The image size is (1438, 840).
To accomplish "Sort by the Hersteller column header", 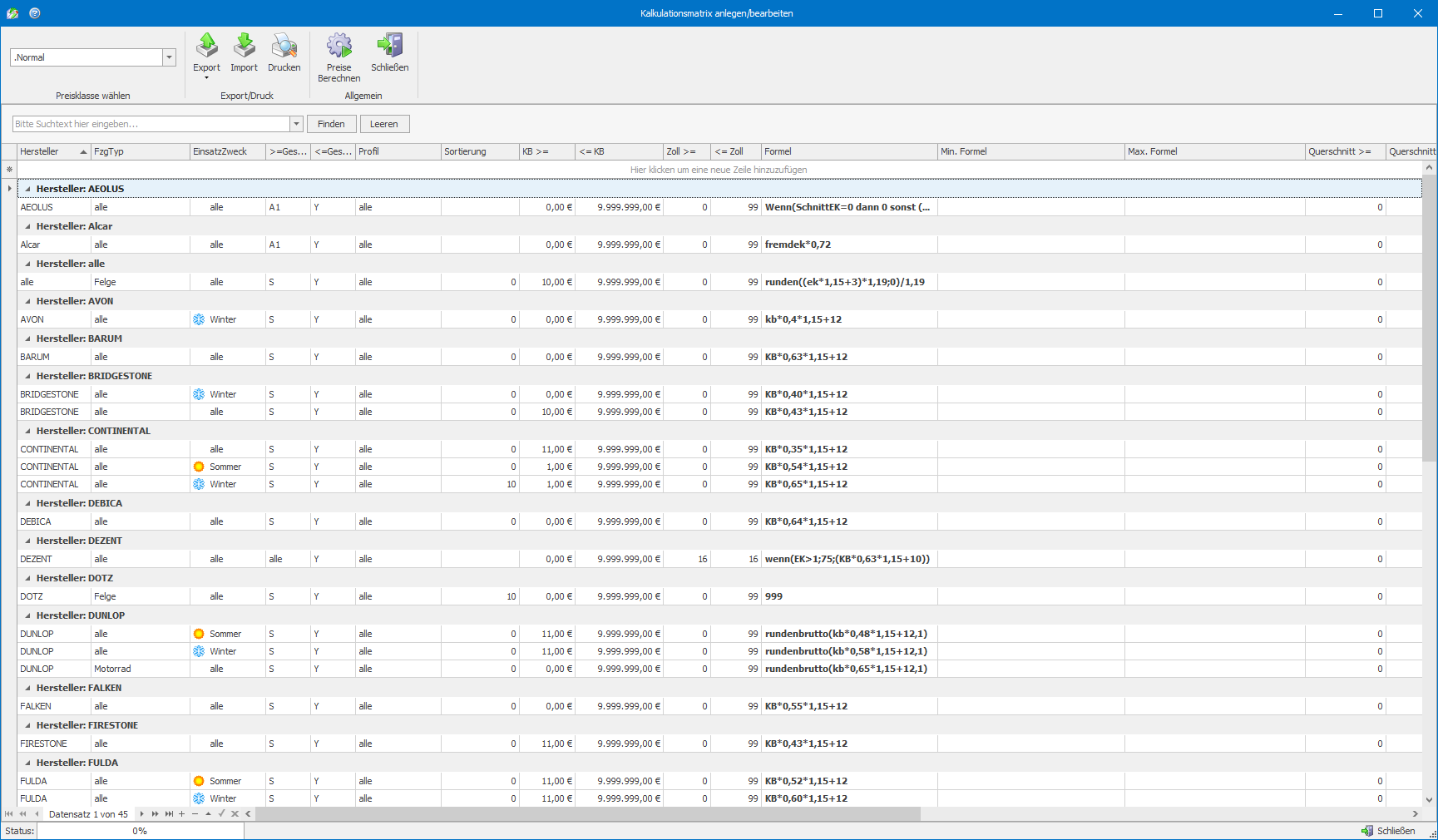I will (54, 151).
